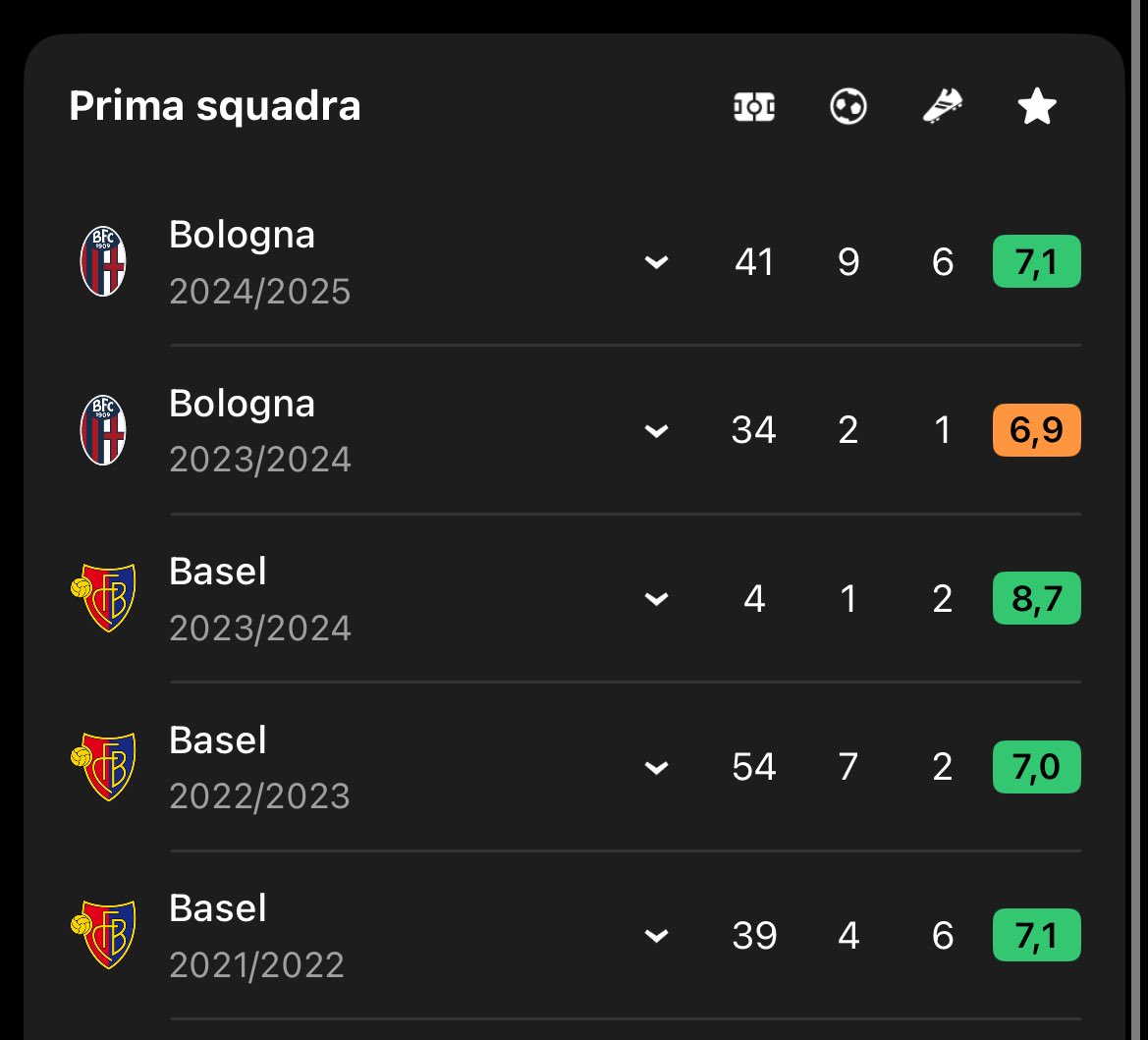Click the rating star icon
The width and height of the screenshot is (1148, 1040).
(x=1037, y=106)
